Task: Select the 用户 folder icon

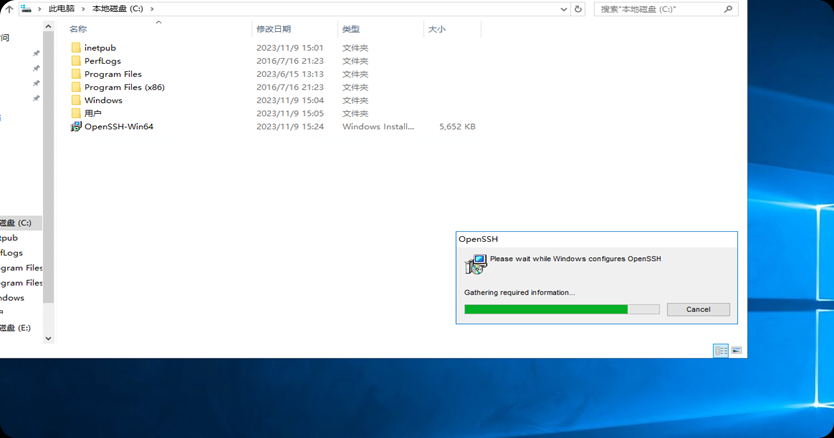Action: [76, 113]
